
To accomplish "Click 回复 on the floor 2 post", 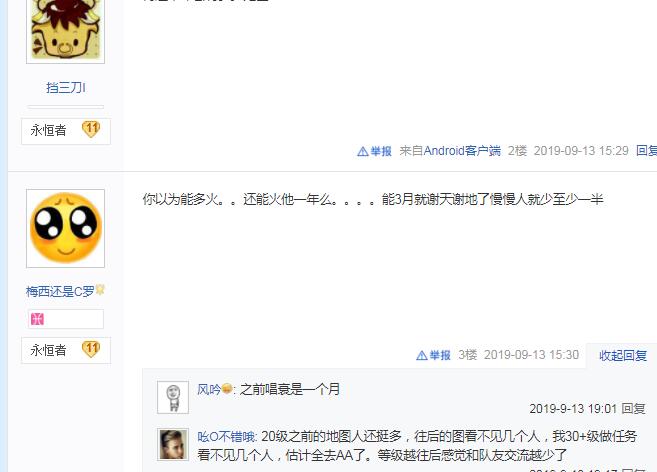I will [646, 151].
